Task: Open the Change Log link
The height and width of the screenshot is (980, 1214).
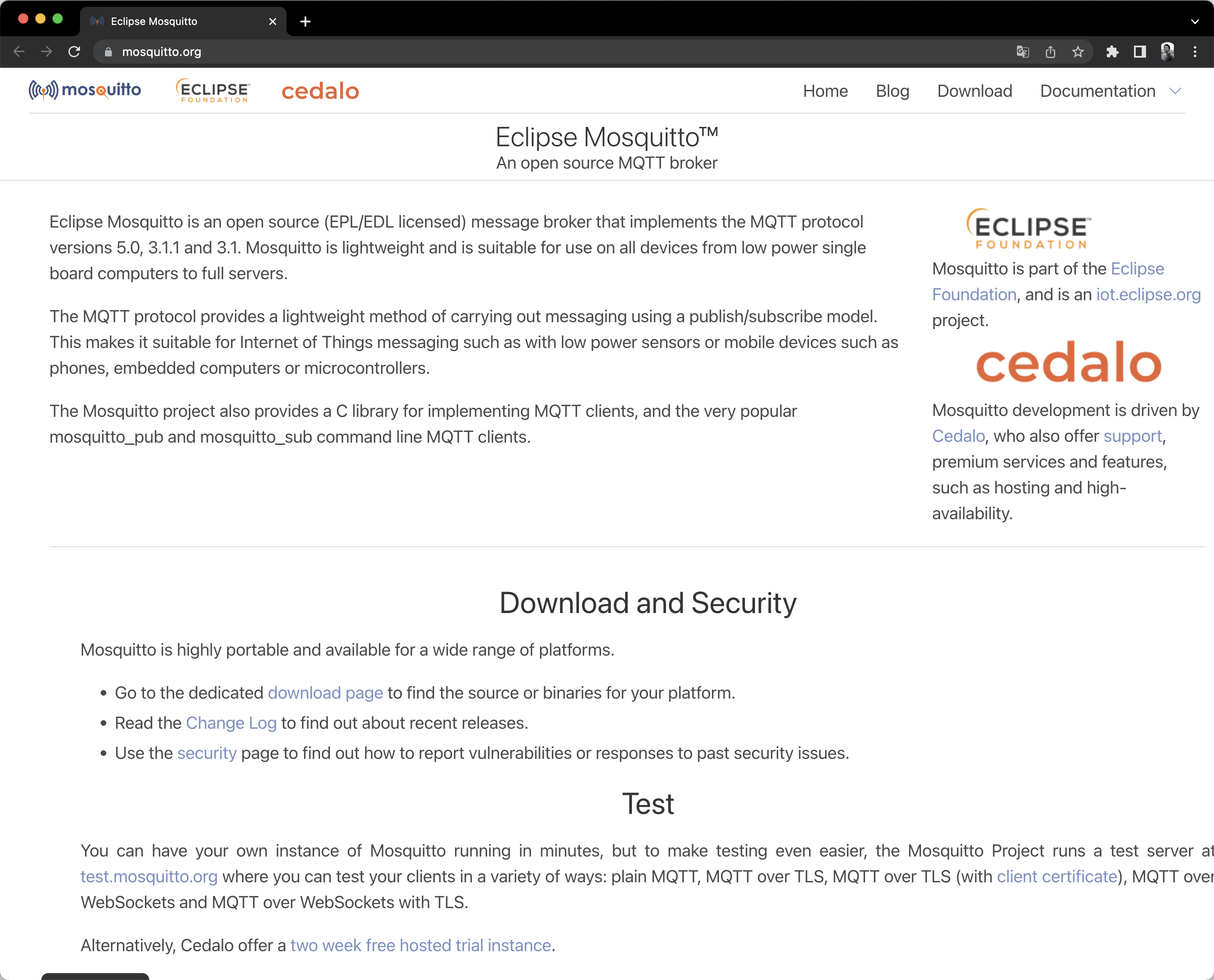Action: coord(231,723)
